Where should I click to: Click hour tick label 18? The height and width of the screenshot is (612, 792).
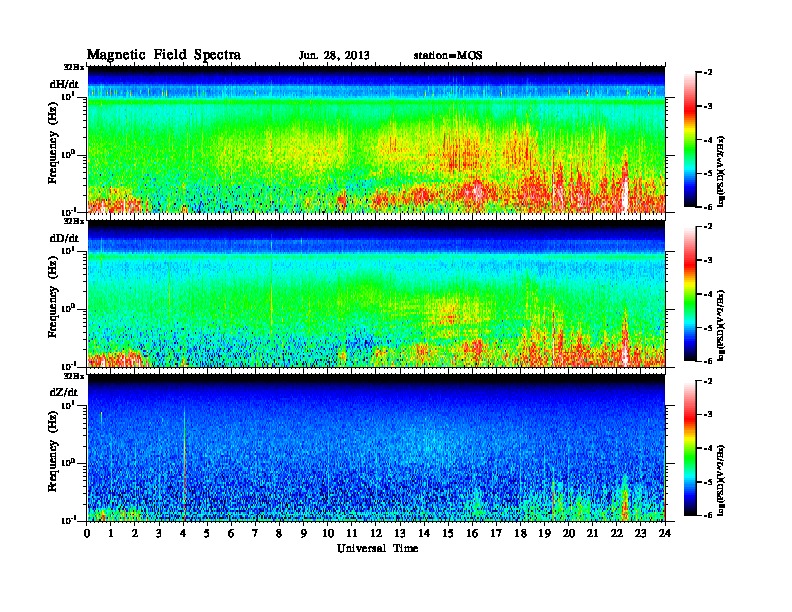(x=521, y=534)
